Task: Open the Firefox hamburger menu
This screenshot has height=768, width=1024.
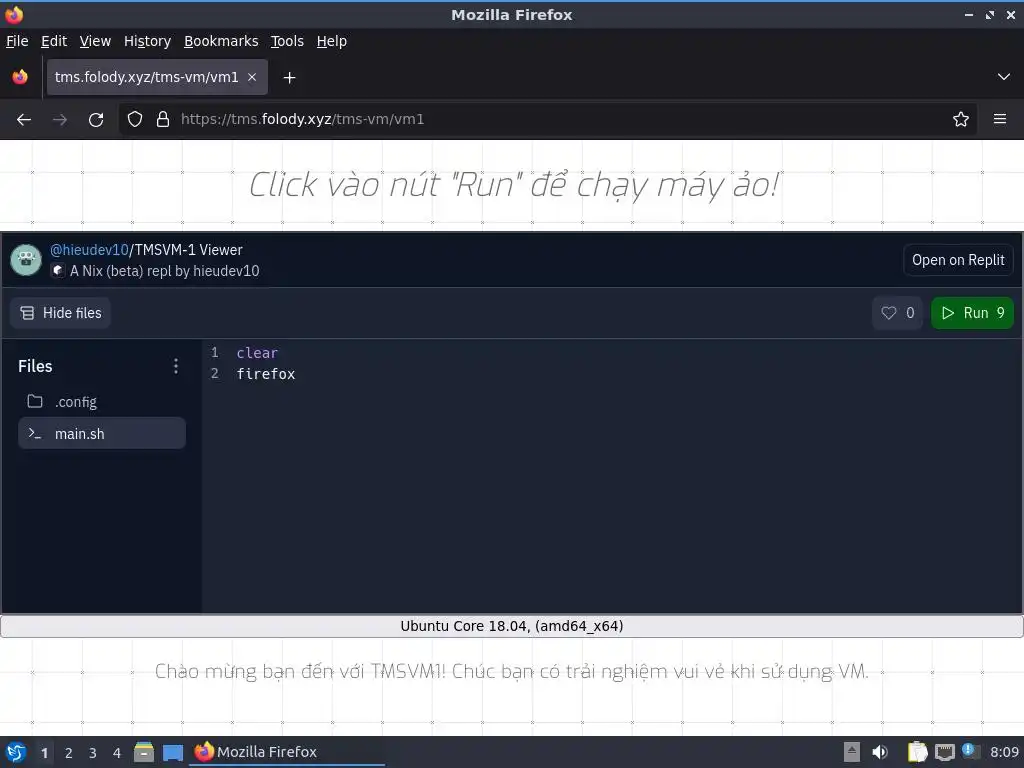Action: 1000,120
